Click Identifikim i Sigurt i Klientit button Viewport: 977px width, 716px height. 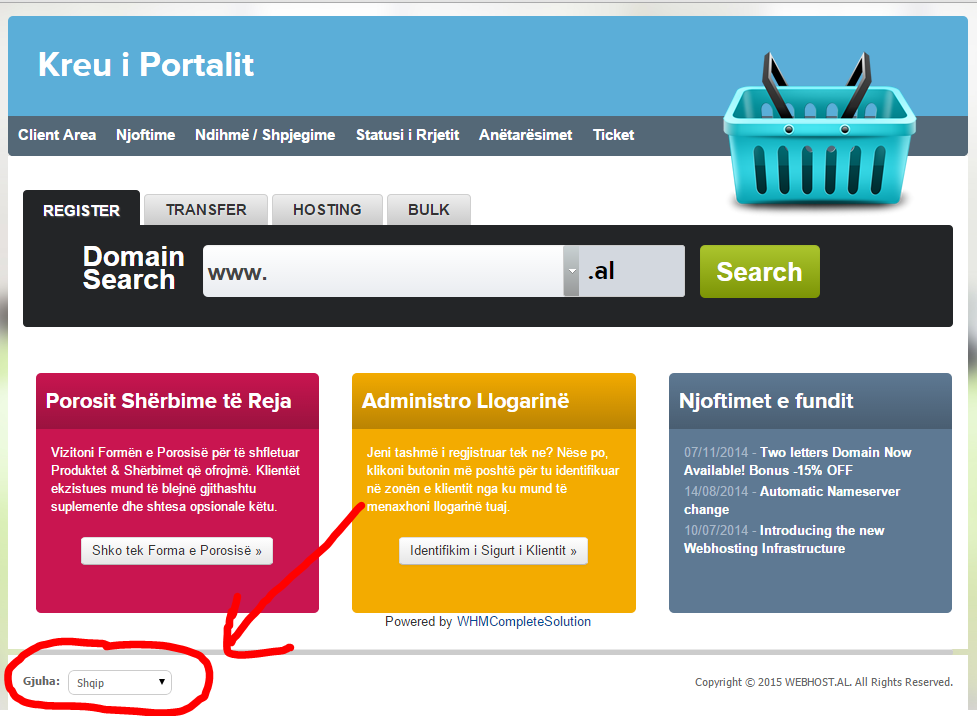[x=493, y=551]
